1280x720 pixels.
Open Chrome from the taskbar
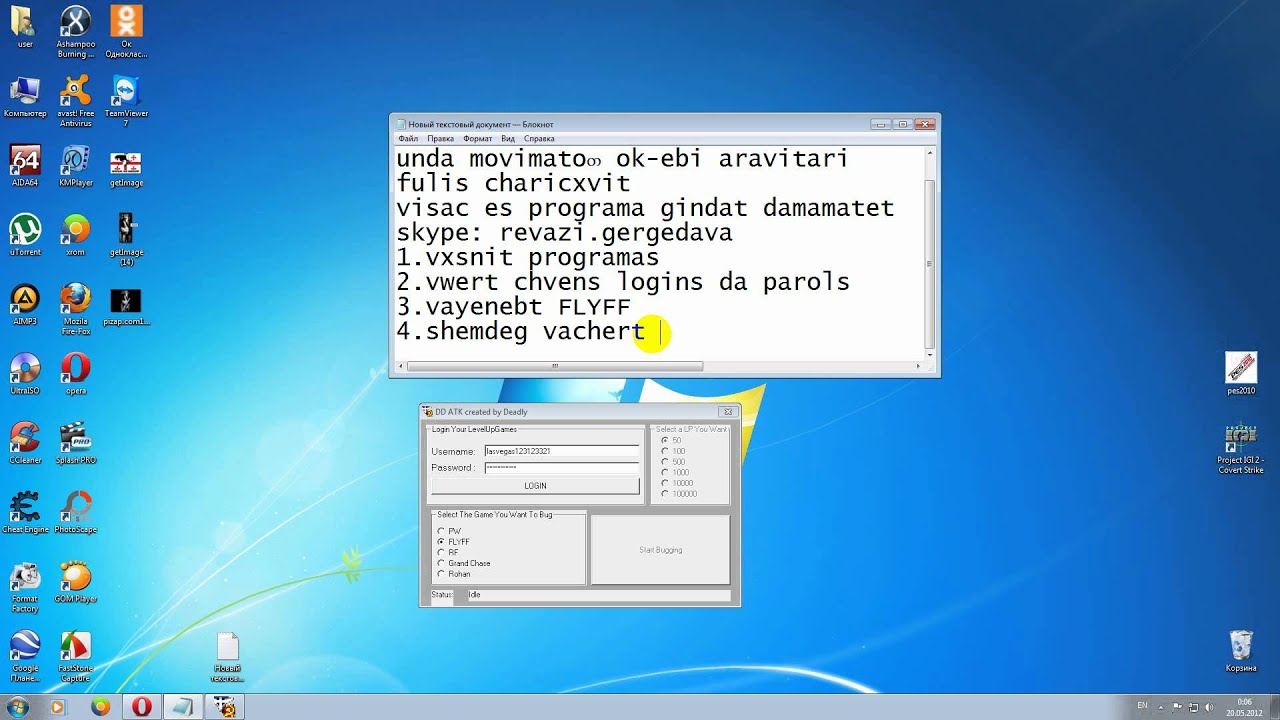click(x=100, y=707)
